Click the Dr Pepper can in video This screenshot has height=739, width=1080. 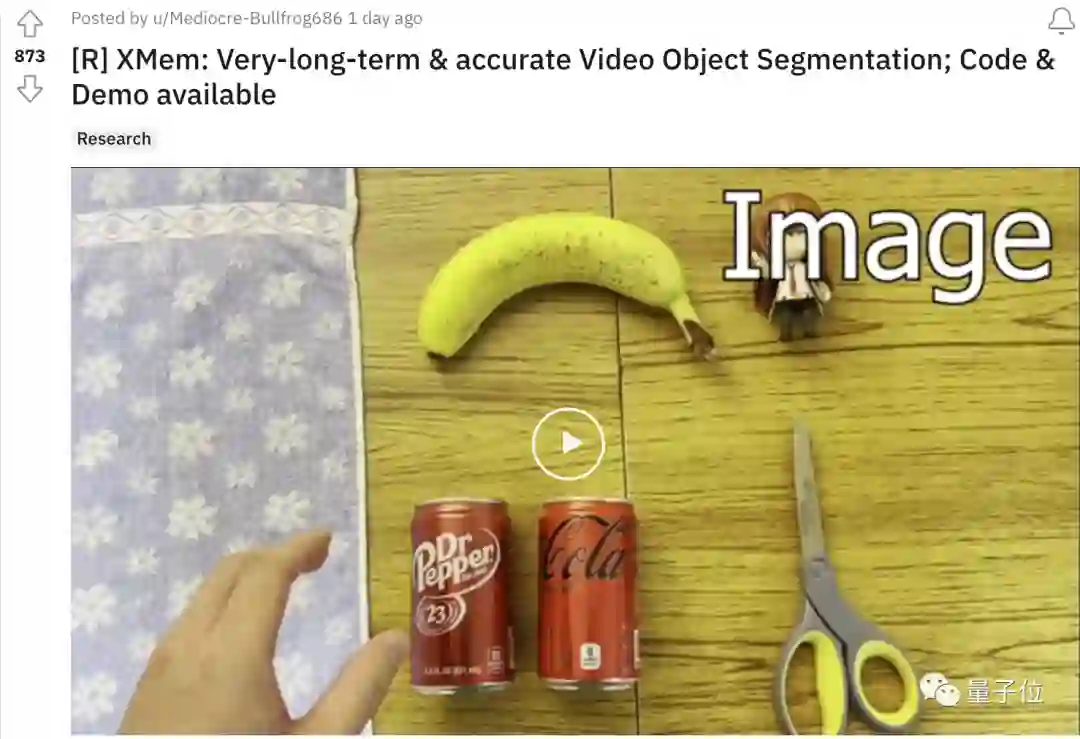tap(462, 595)
